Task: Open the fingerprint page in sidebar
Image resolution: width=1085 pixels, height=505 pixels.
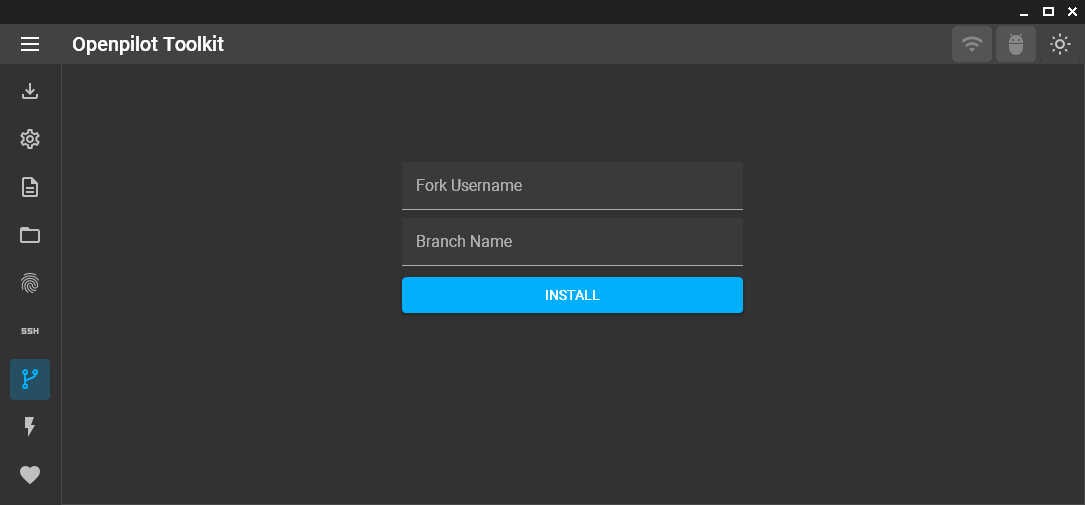Action: click(30, 283)
